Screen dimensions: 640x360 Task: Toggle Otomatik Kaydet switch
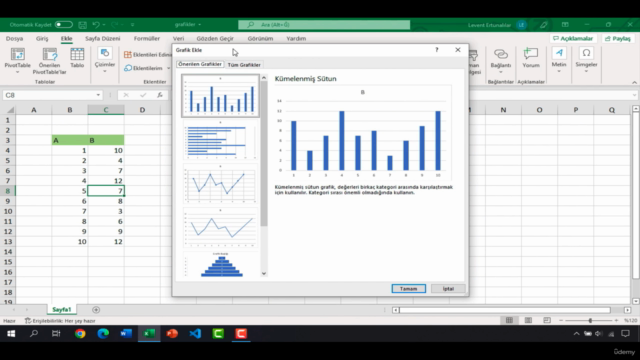point(64,25)
